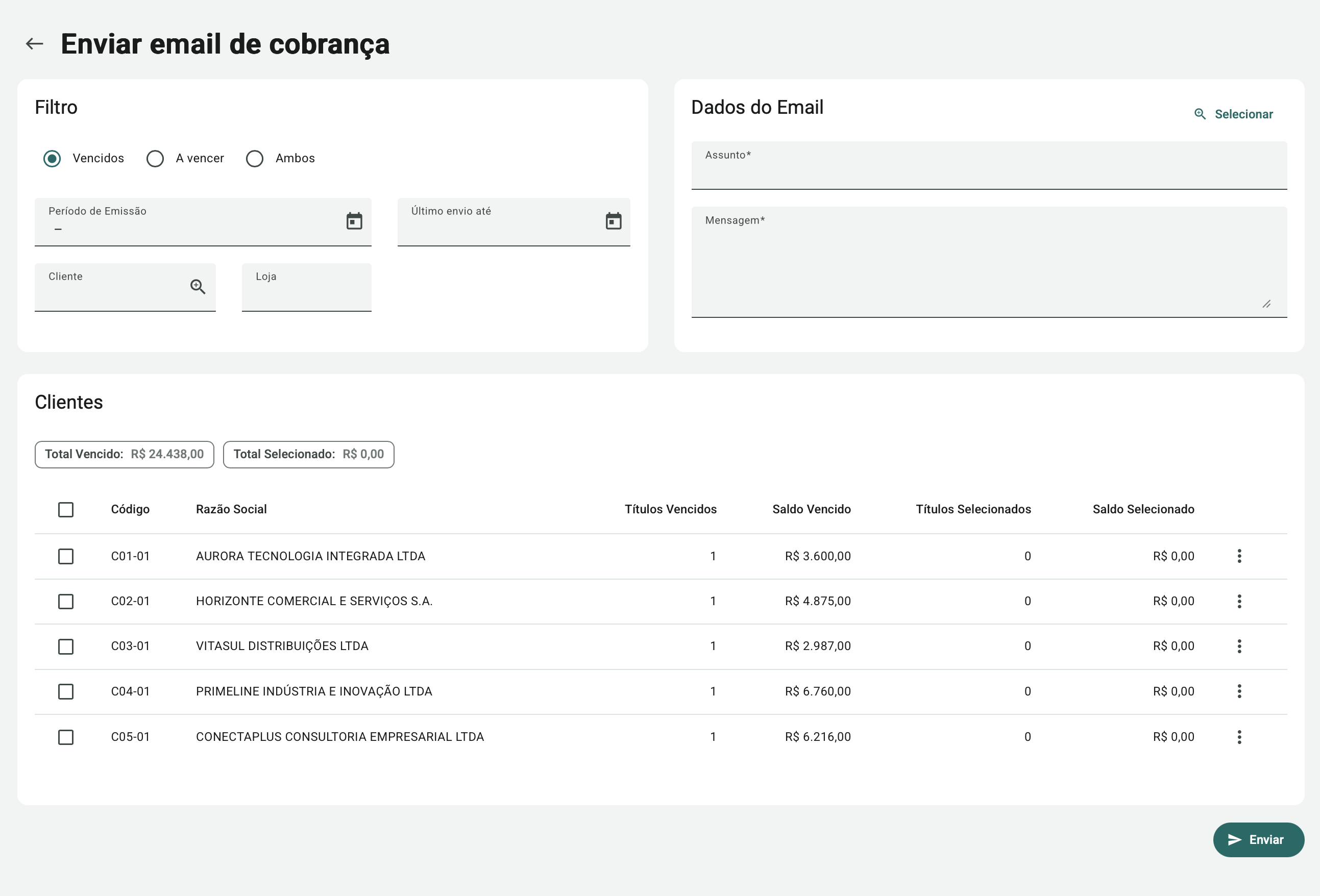Viewport: 1320px width, 896px height.
Task: Click into the Mensagem text area
Action: point(988,267)
